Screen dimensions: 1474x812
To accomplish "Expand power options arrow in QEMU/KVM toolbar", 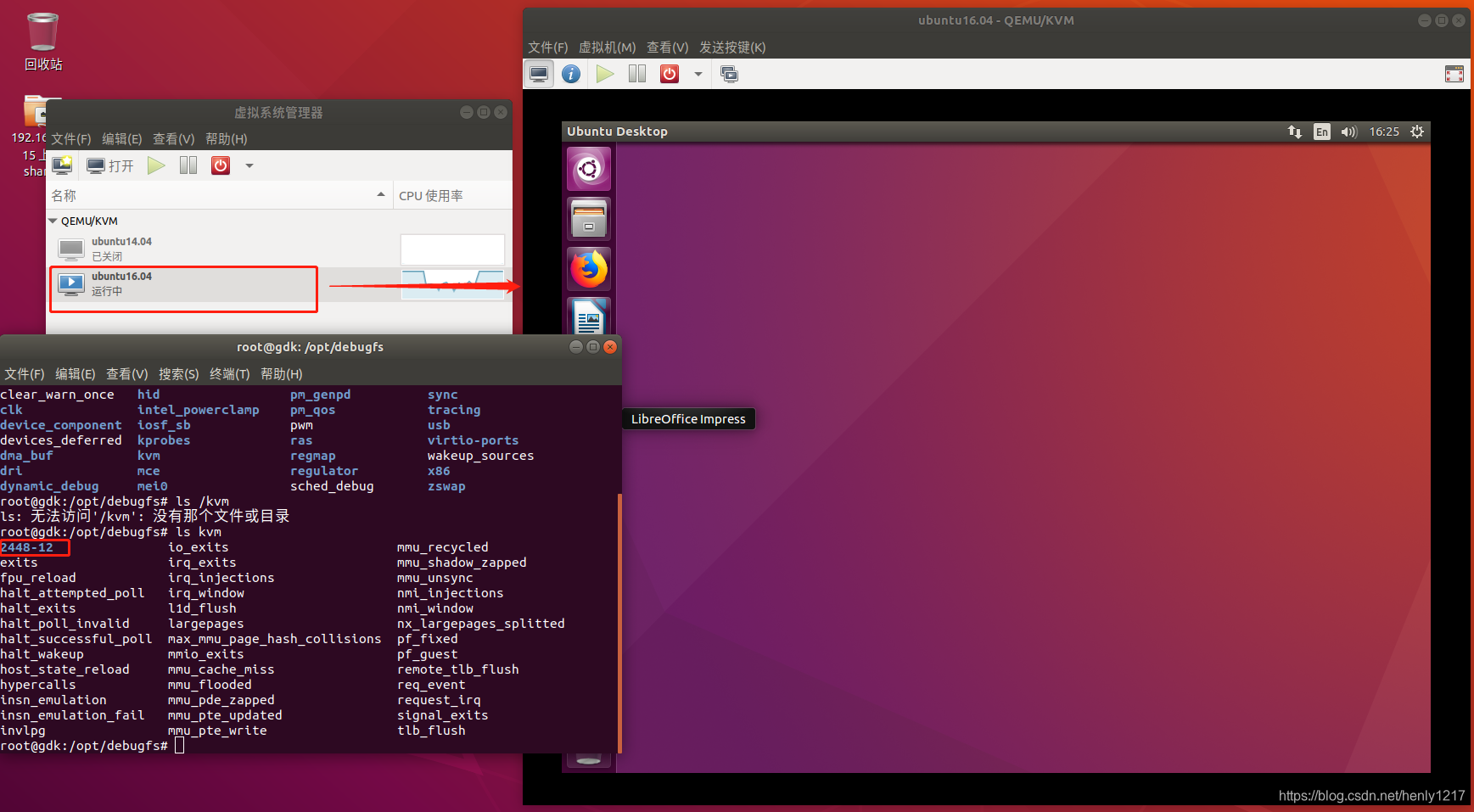I will (698, 74).
